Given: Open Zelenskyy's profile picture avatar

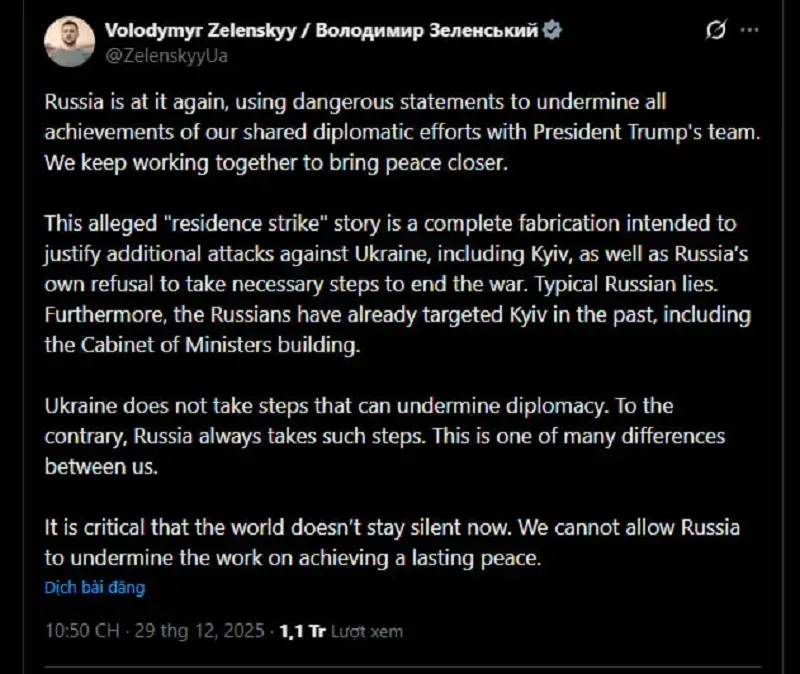Looking at the screenshot, I should click(70, 42).
